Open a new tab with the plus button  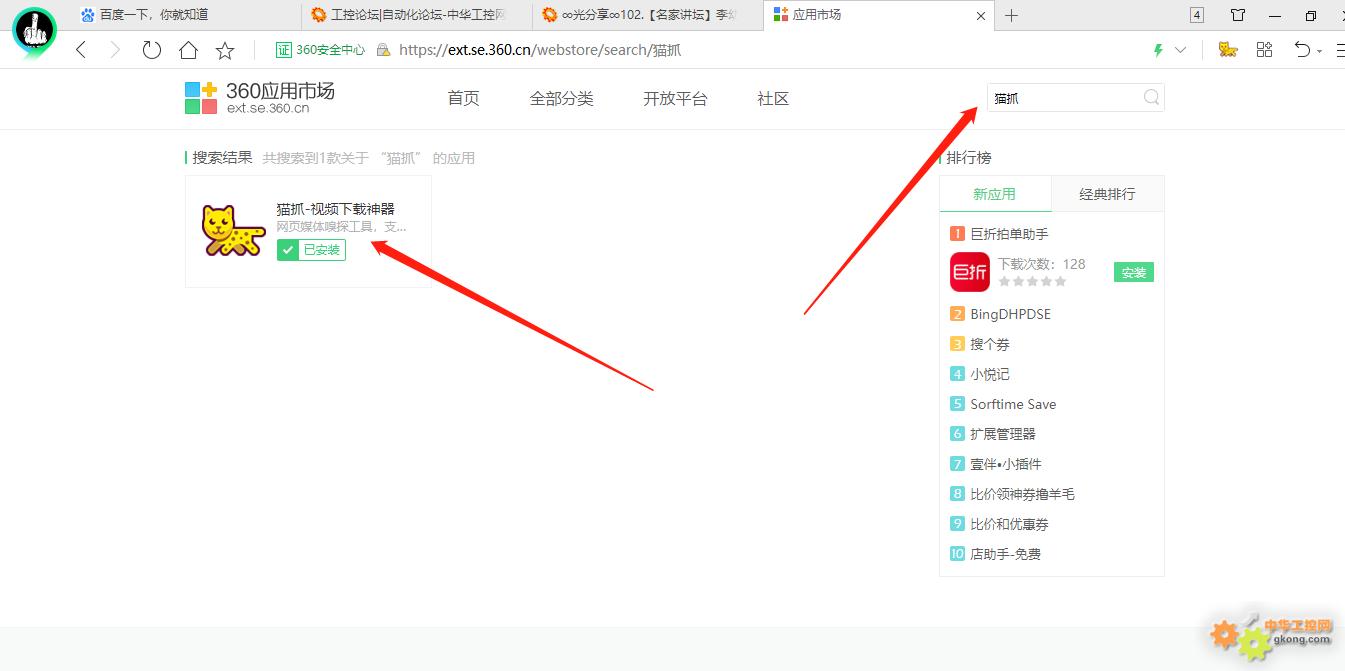point(1011,15)
